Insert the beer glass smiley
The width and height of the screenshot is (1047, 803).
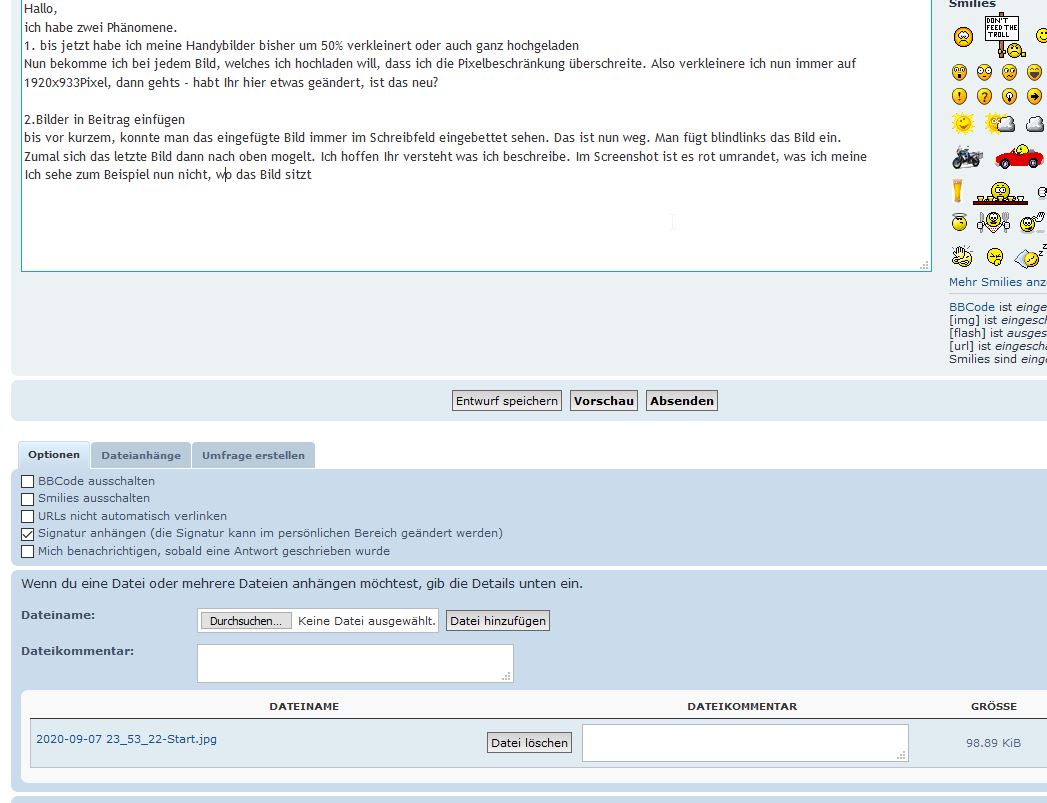point(959,191)
